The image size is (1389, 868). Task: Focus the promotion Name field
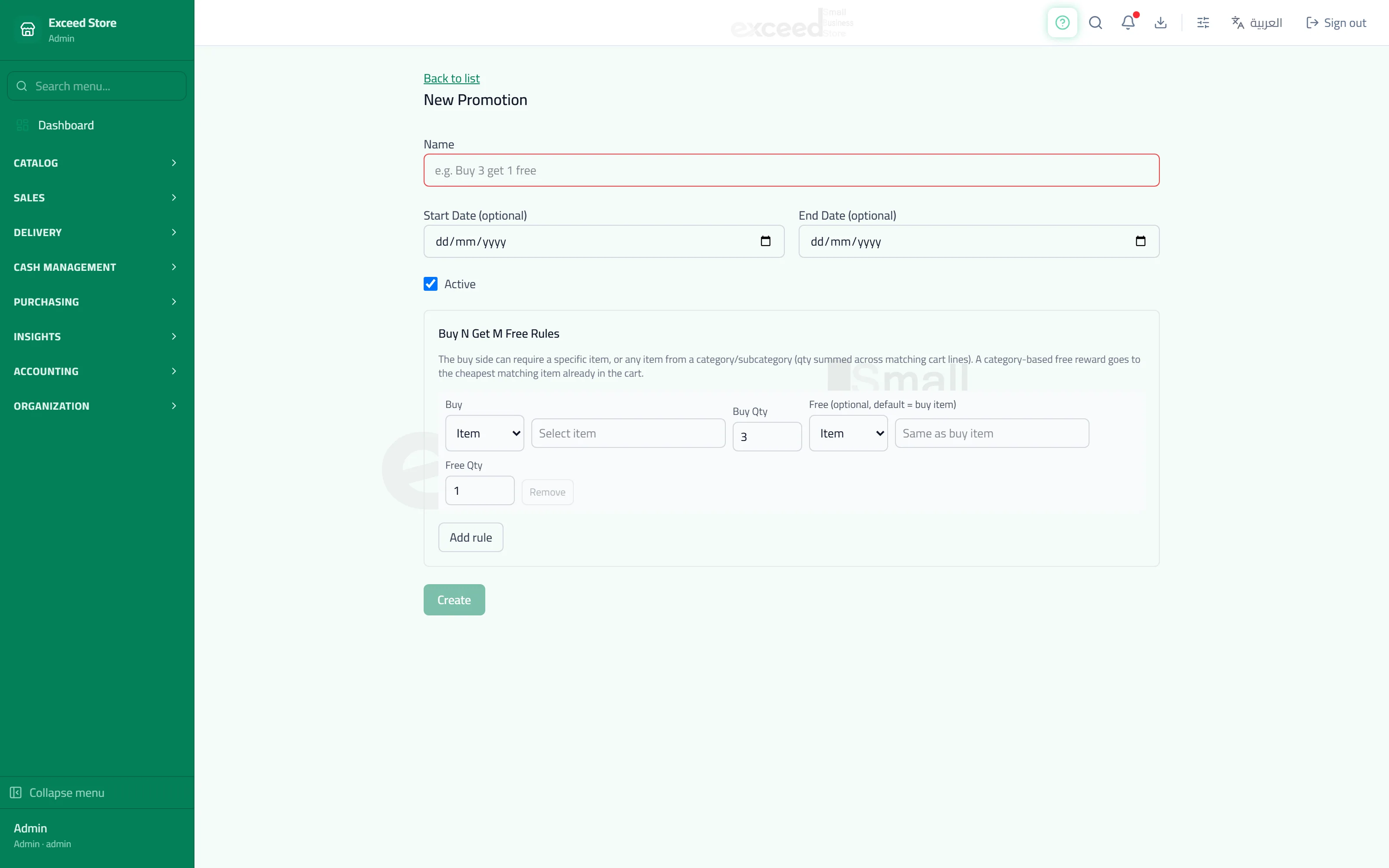[x=791, y=170]
